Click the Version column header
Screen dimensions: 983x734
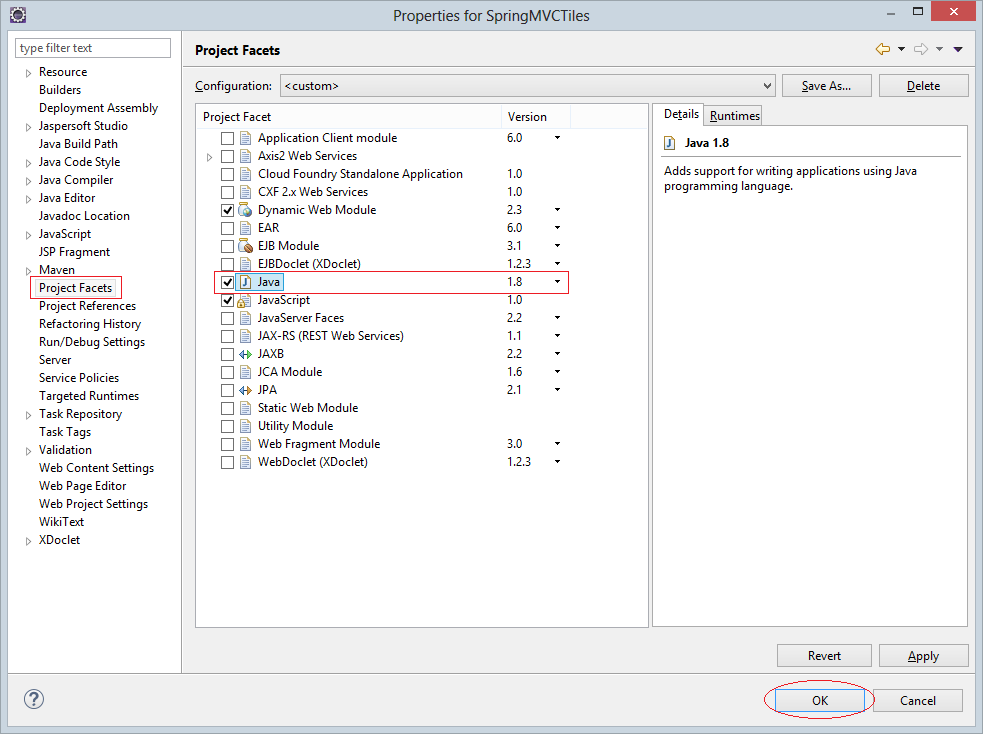click(535, 117)
